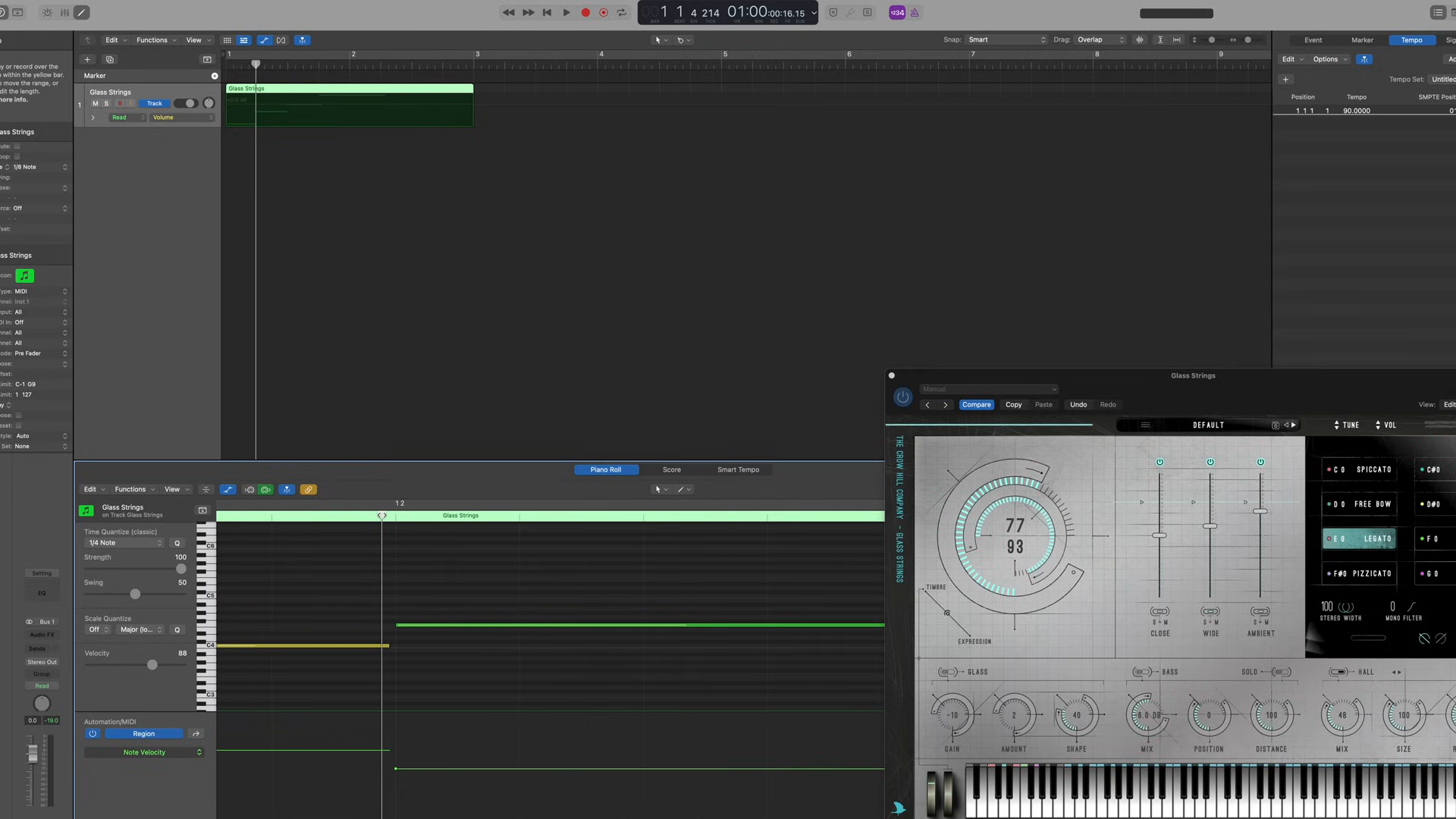1456x819 pixels.
Task: Click the yellow link icon in Piano Roll toolbar
Action: (x=309, y=489)
